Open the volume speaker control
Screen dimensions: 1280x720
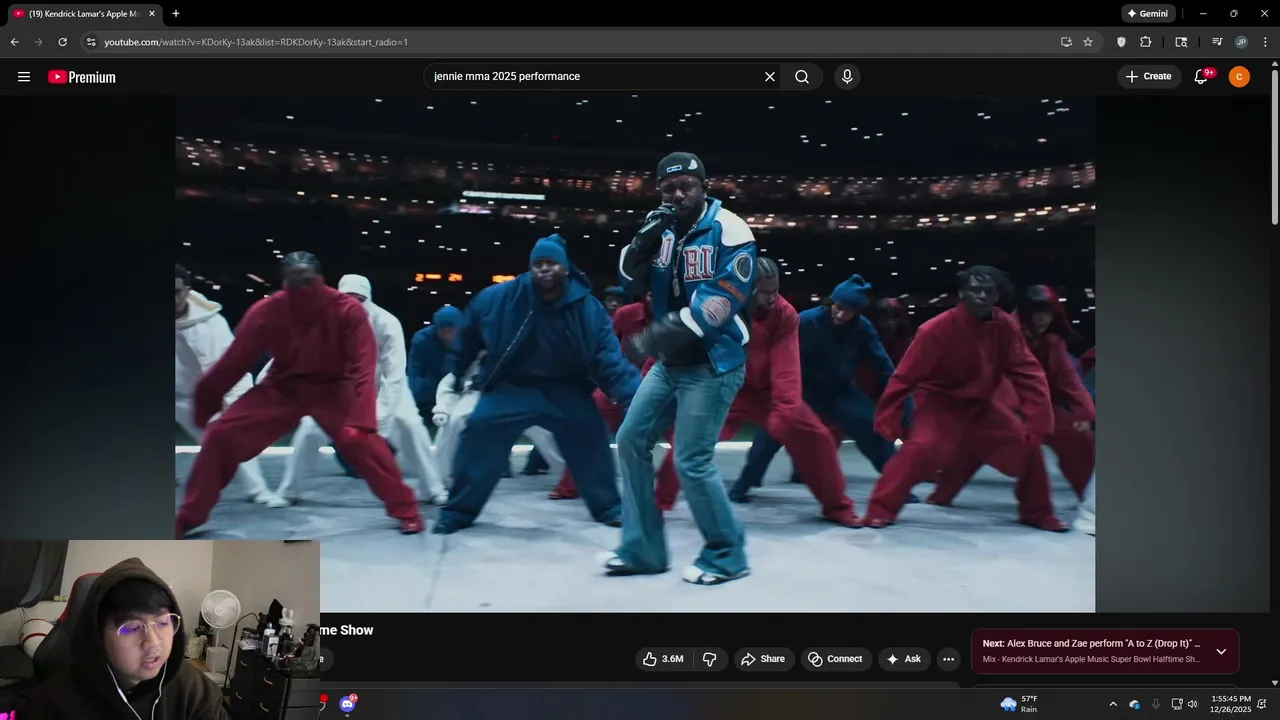1192,704
